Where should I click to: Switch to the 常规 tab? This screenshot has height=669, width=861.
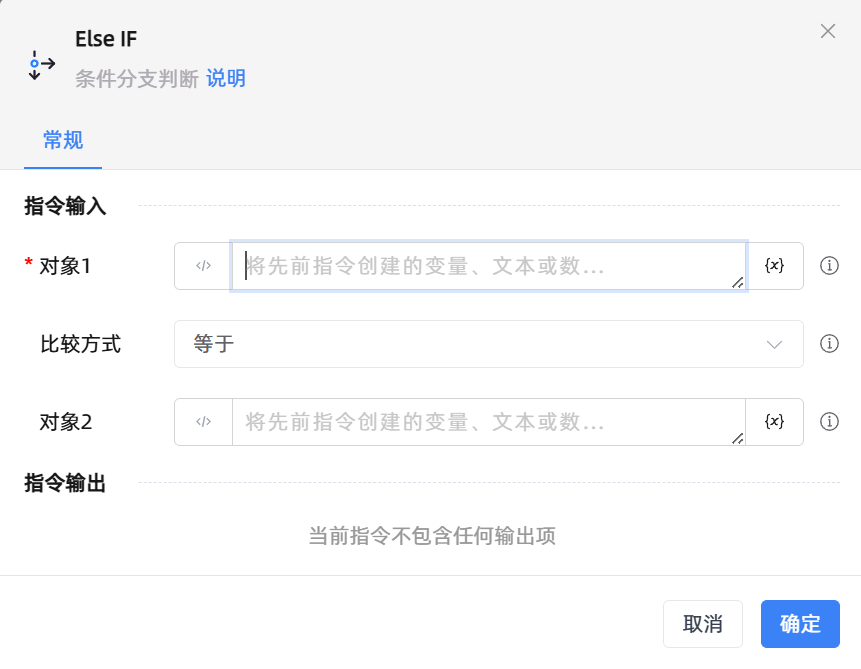click(x=62, y=140)
